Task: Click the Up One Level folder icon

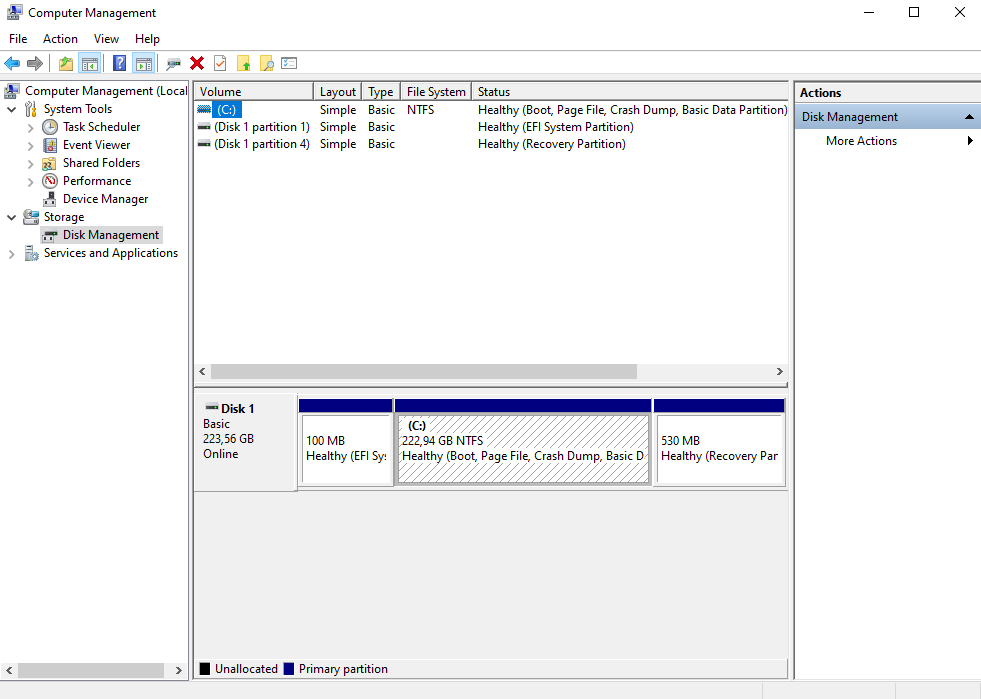Action: coord(66,64)
